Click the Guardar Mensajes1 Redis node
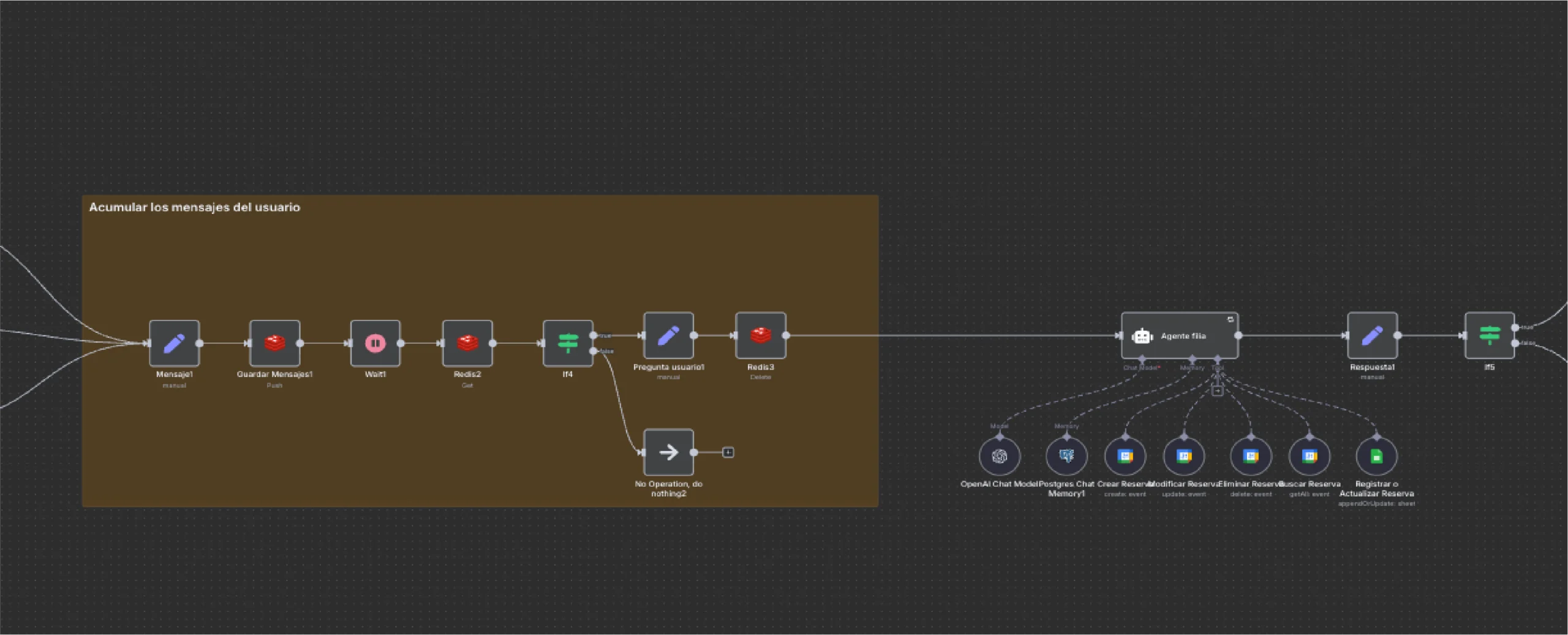Viewport: 1568px width, 635px height. tap(274, 343)
